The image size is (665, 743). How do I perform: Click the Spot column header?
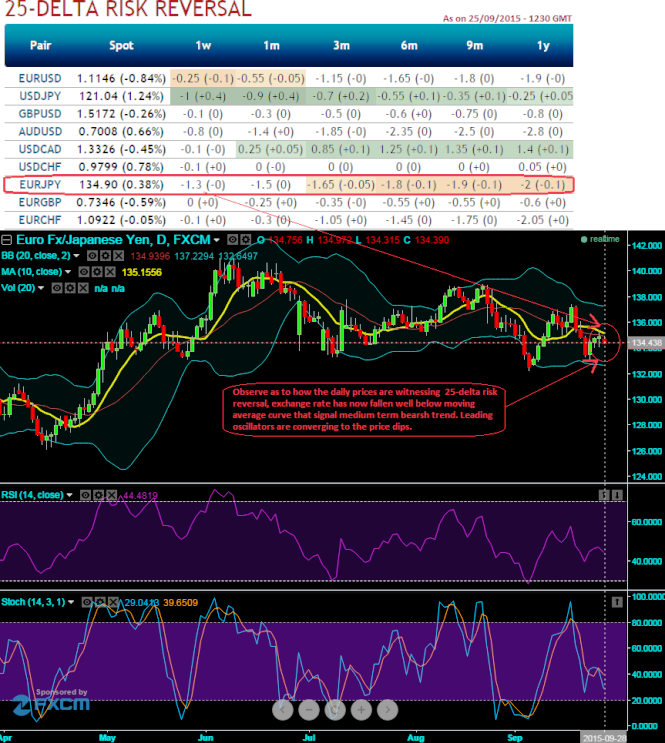coord(121,45)
